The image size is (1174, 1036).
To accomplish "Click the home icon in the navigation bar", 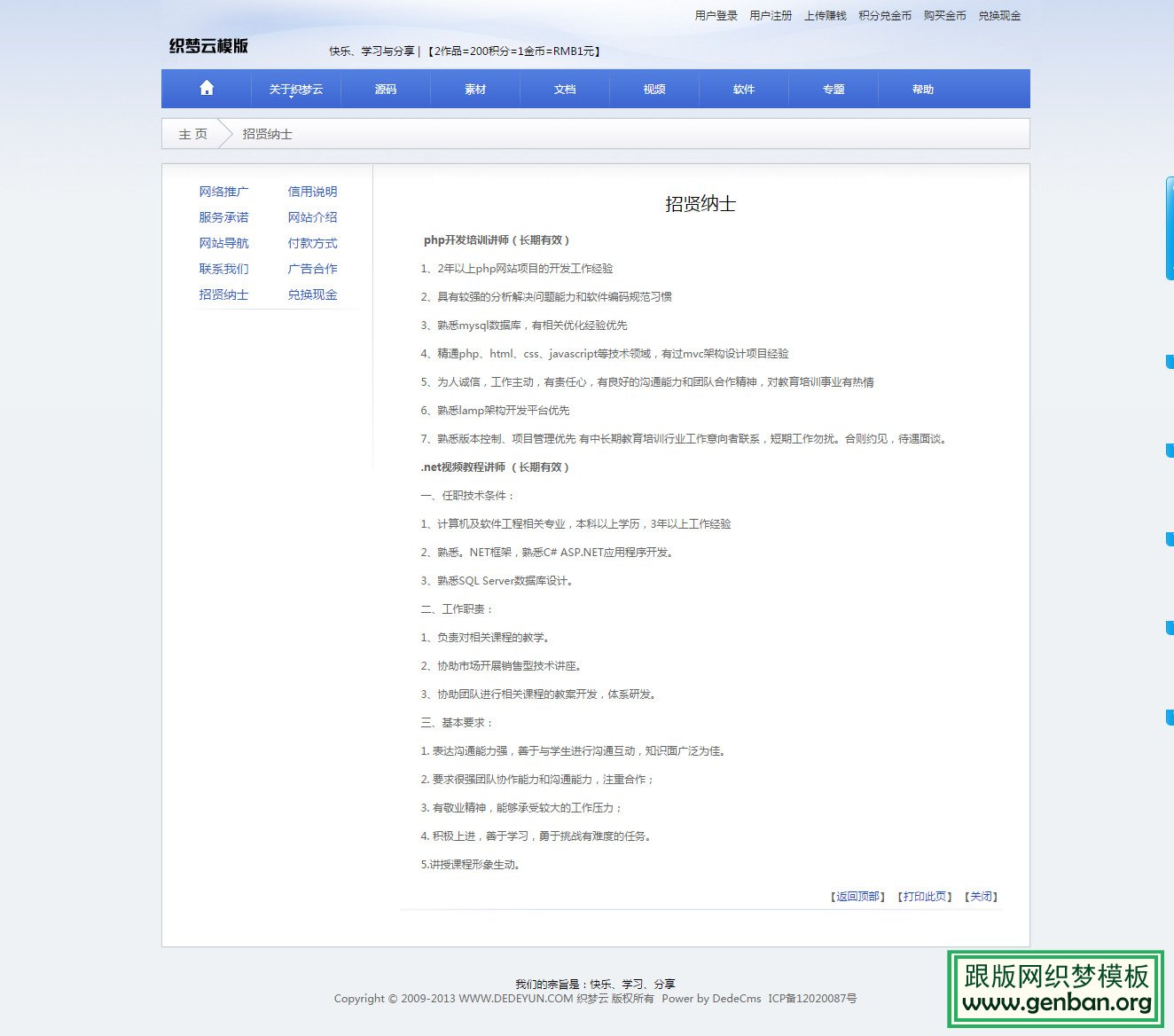I will click(206, 88).
